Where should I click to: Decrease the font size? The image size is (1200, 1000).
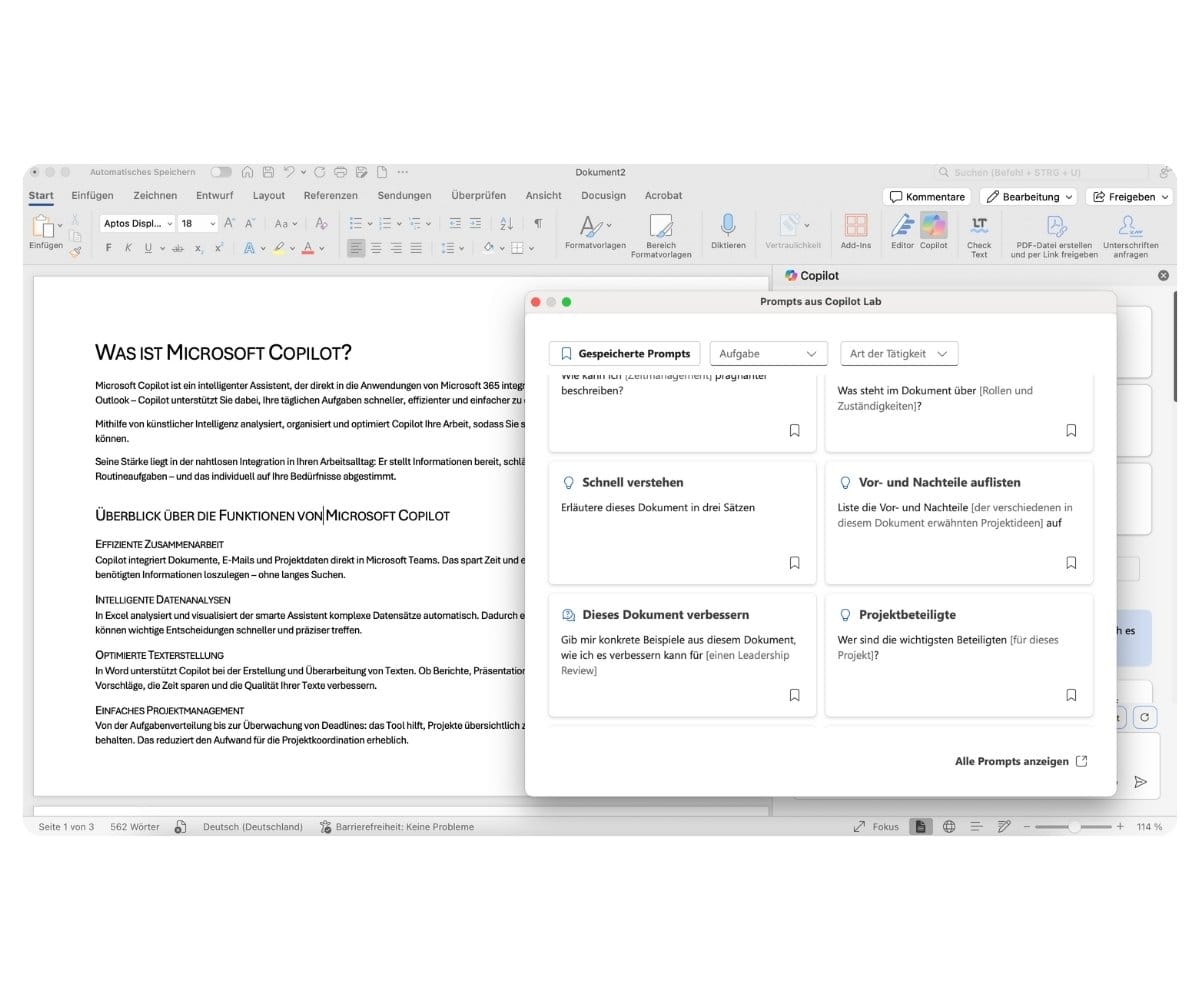250,224
